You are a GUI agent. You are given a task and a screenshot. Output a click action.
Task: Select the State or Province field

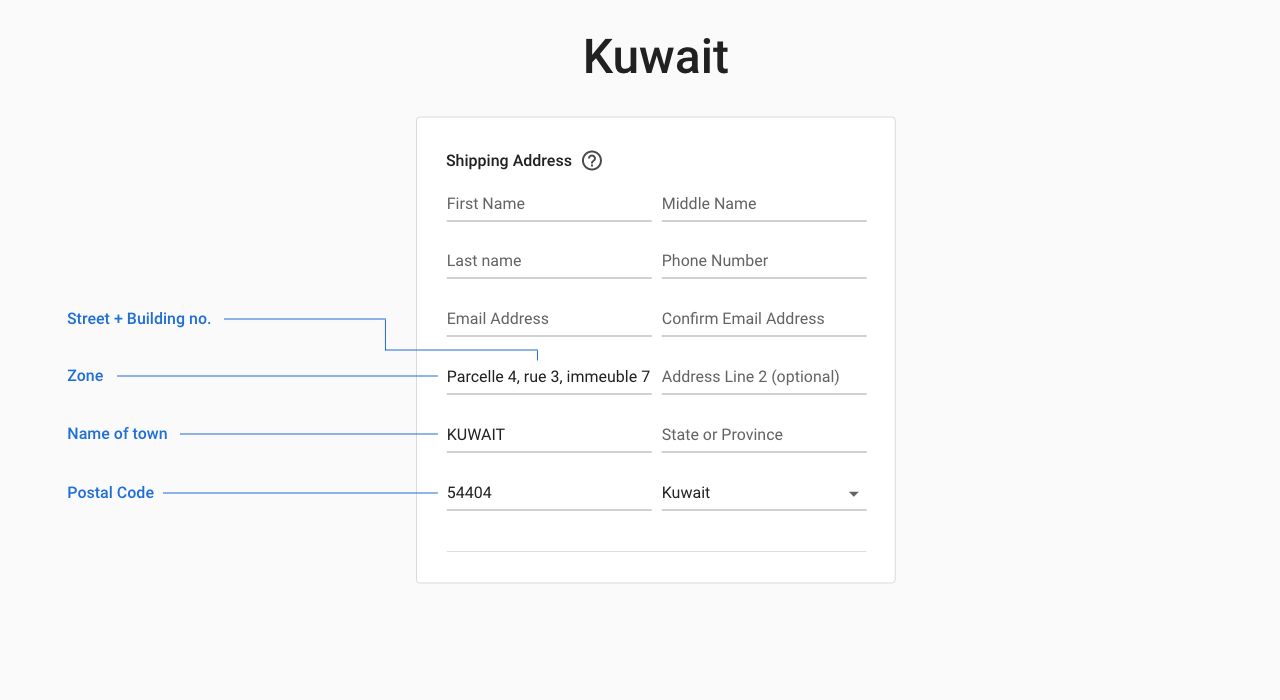pos(764,435)
